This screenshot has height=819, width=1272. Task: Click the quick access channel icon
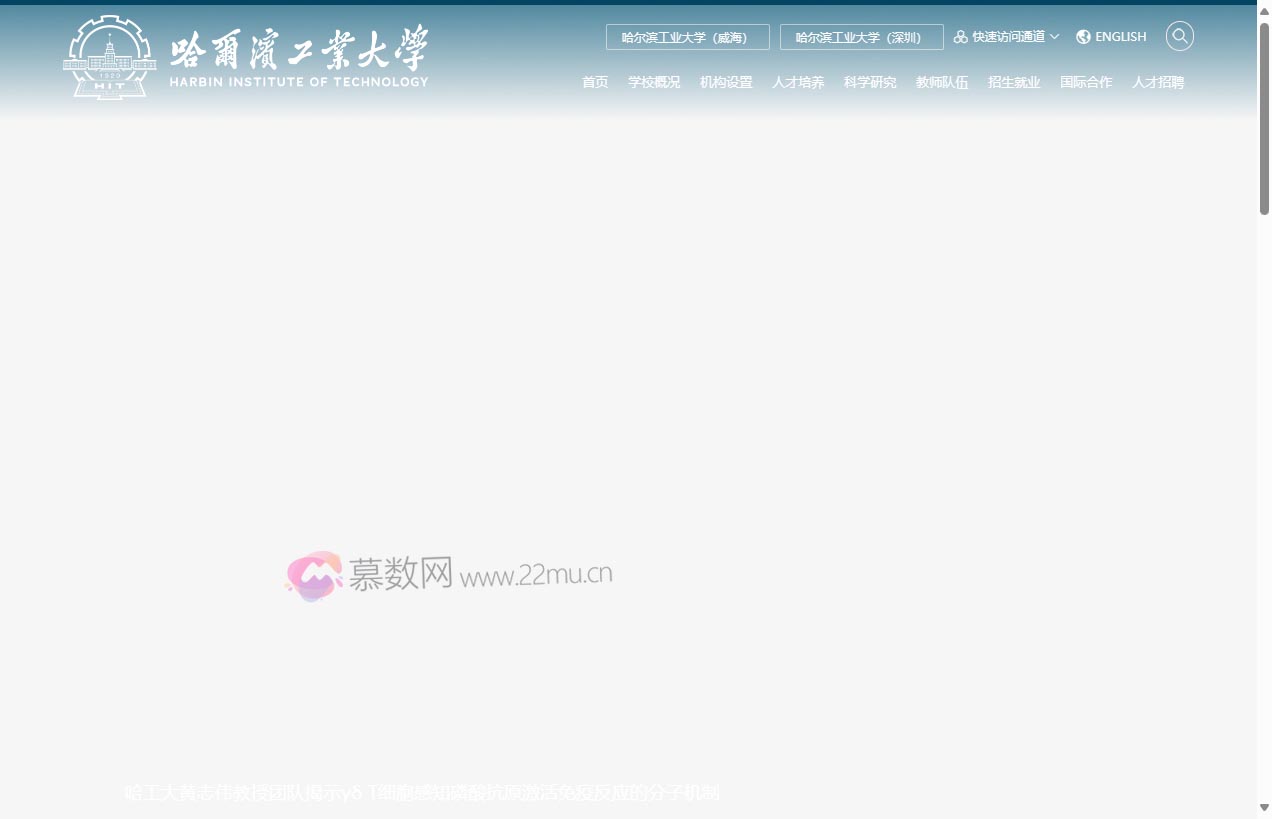point(960,36)
